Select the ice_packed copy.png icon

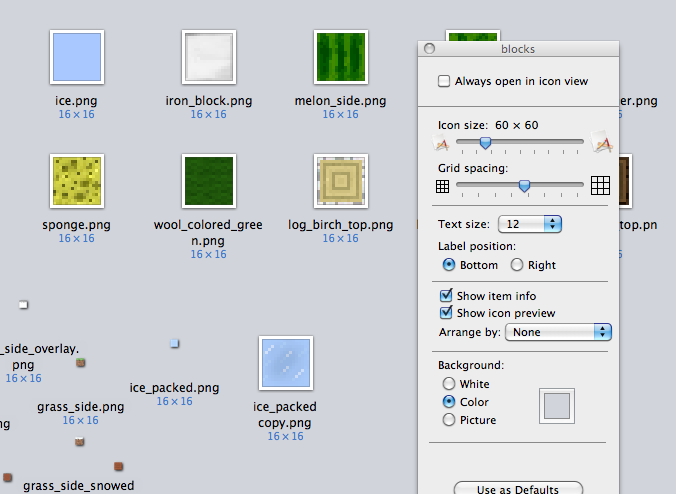pyautogui.click(x=286, y=363)
